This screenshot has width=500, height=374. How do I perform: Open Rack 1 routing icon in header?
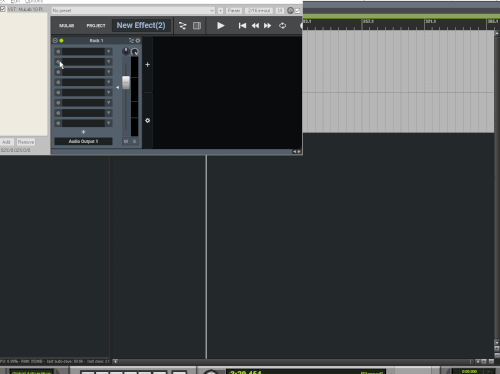(x=131, y=41)
